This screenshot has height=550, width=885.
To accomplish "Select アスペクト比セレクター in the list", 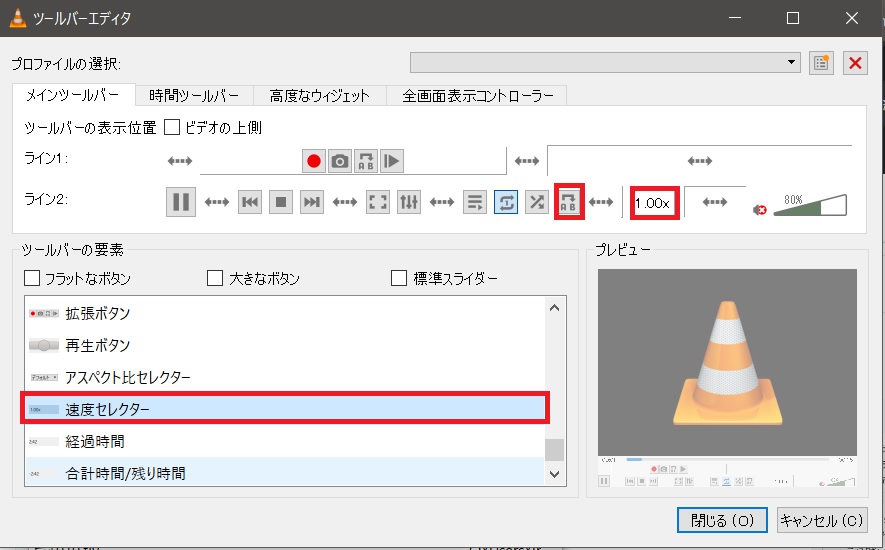I will (285, 377).
